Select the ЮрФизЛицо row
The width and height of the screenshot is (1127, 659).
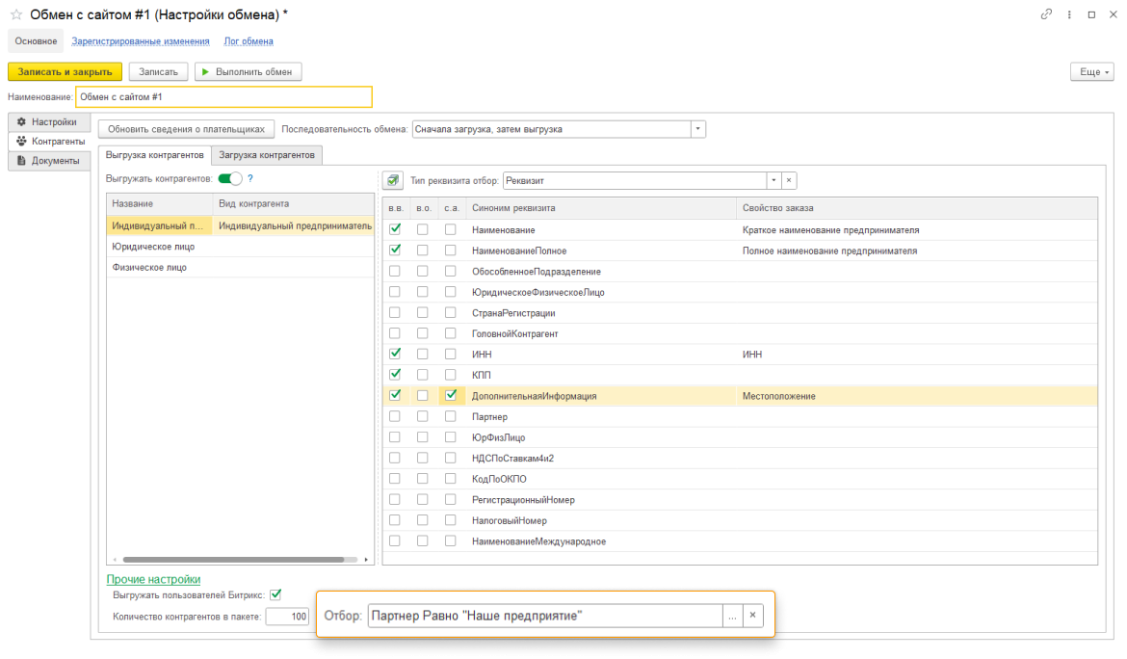click(740, 437)
